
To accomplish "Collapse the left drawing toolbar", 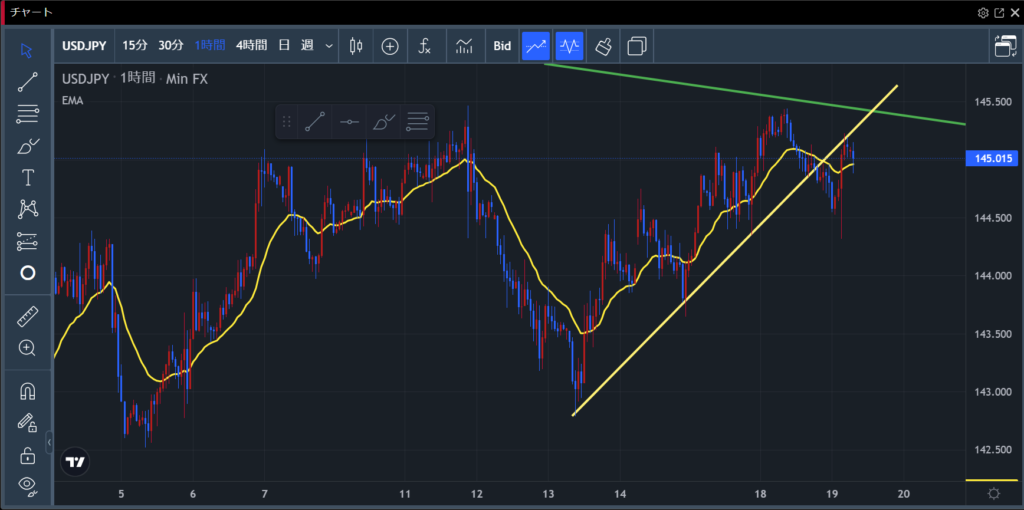I will [49, 442].
